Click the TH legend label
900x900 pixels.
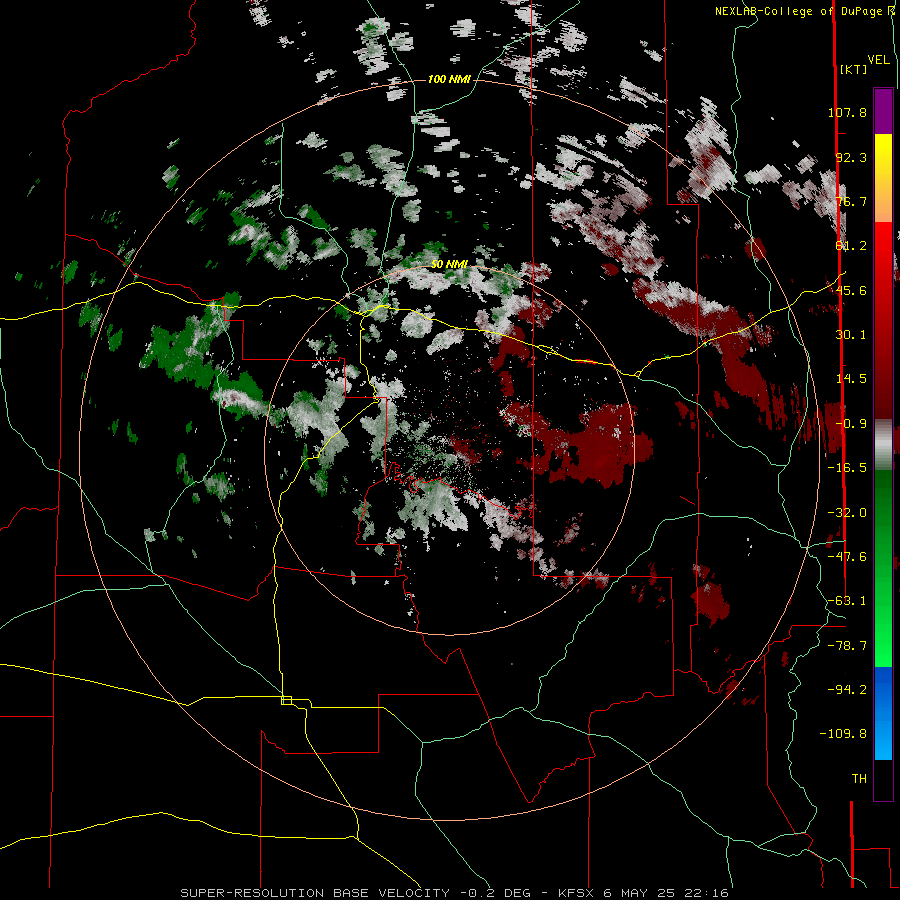click(859, 779)
